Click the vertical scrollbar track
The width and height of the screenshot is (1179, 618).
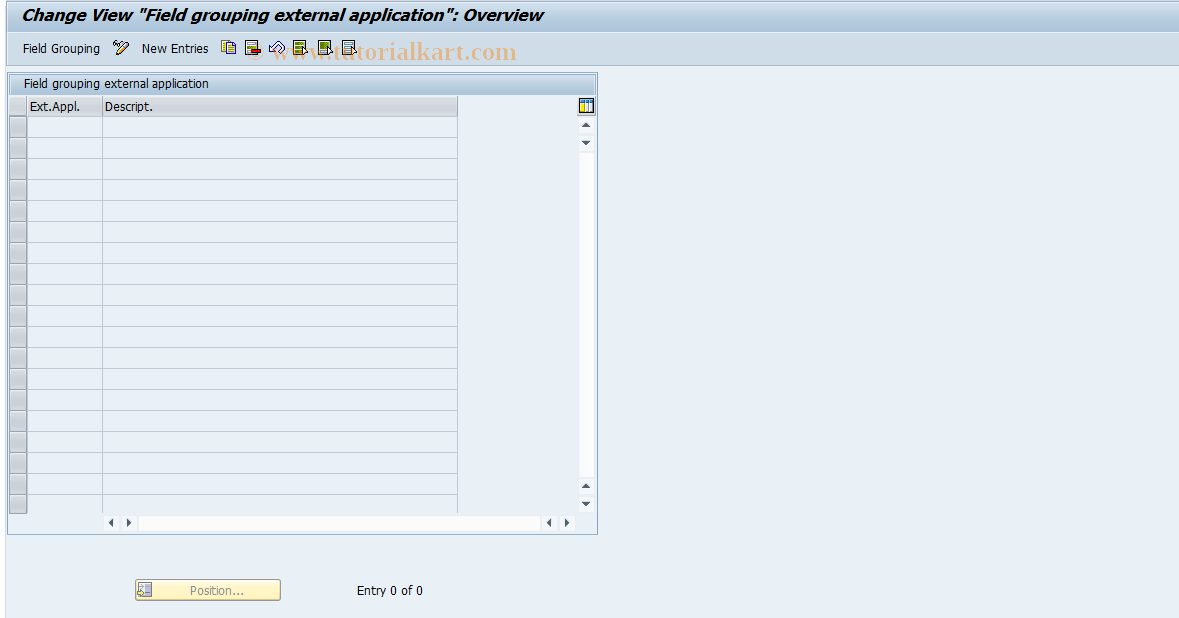[586, 314]
